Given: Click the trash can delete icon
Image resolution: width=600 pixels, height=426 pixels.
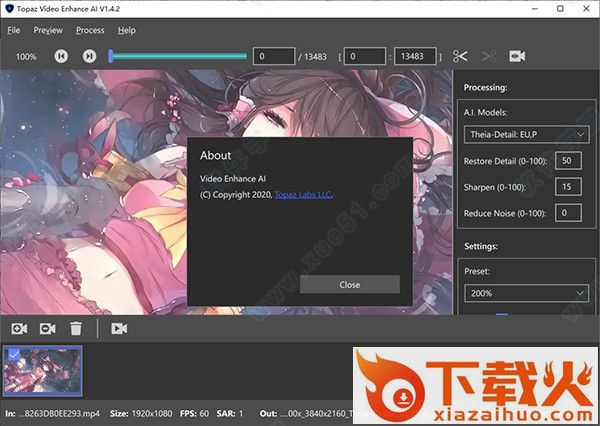Looking at the screenshot, I should tap(76, 328).
